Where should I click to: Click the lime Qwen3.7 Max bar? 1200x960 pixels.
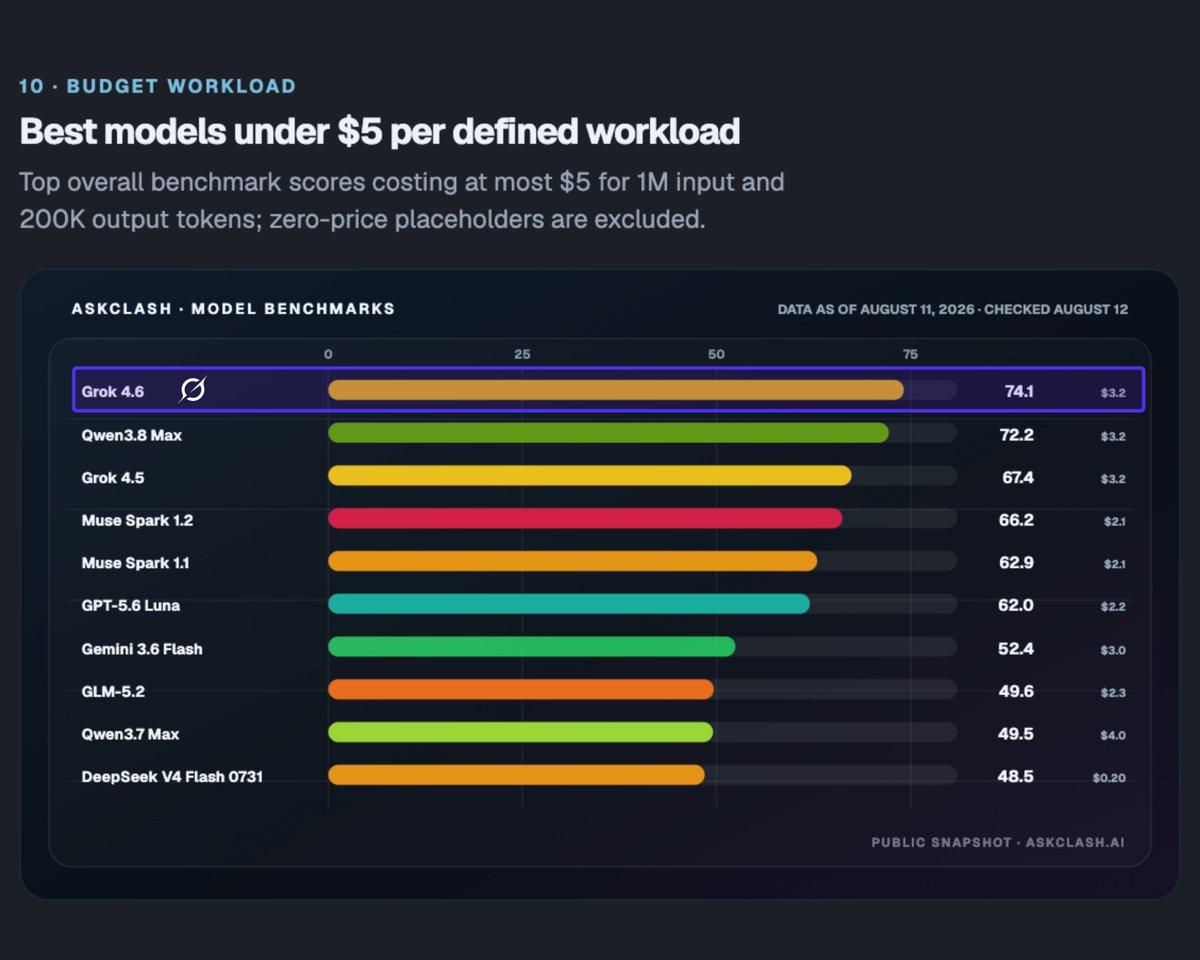520,732
